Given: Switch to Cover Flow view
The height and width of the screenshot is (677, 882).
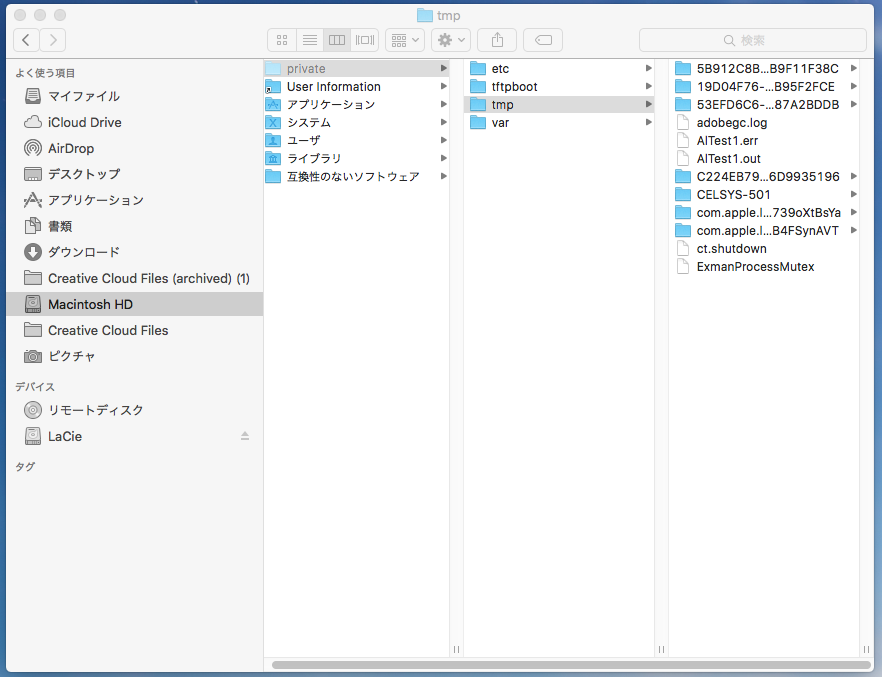Looking at the screenshot, I should click(365, 40).
